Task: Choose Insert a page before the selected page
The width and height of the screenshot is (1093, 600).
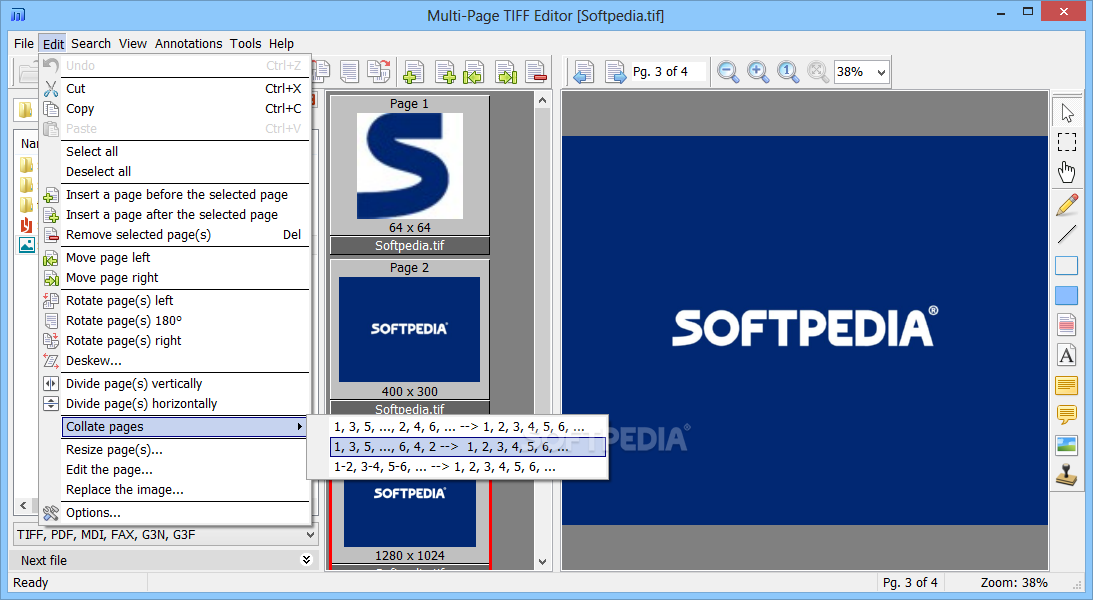Action: pyautogui.click(x=174, y=194)
